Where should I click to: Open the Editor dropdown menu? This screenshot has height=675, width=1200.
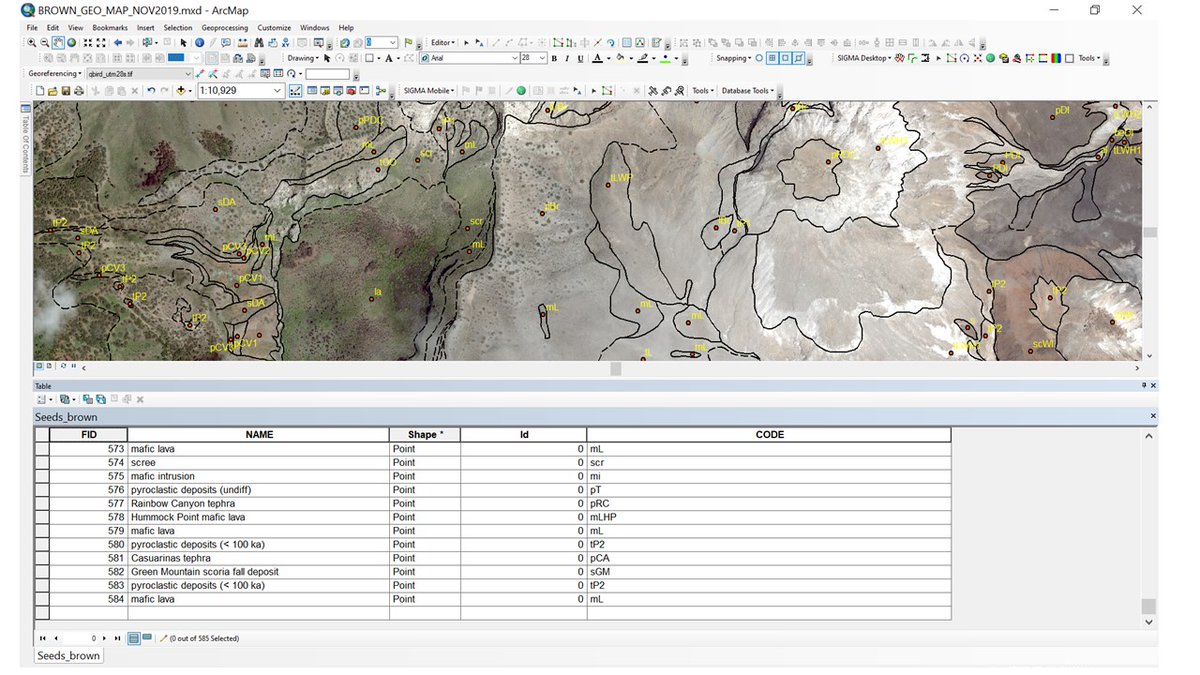click(x=443, y=43)
